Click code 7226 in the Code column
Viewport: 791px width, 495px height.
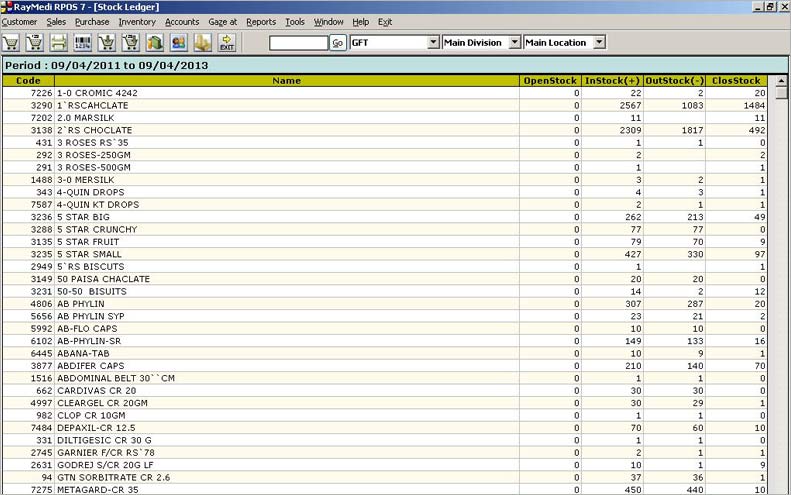[41, 93]
